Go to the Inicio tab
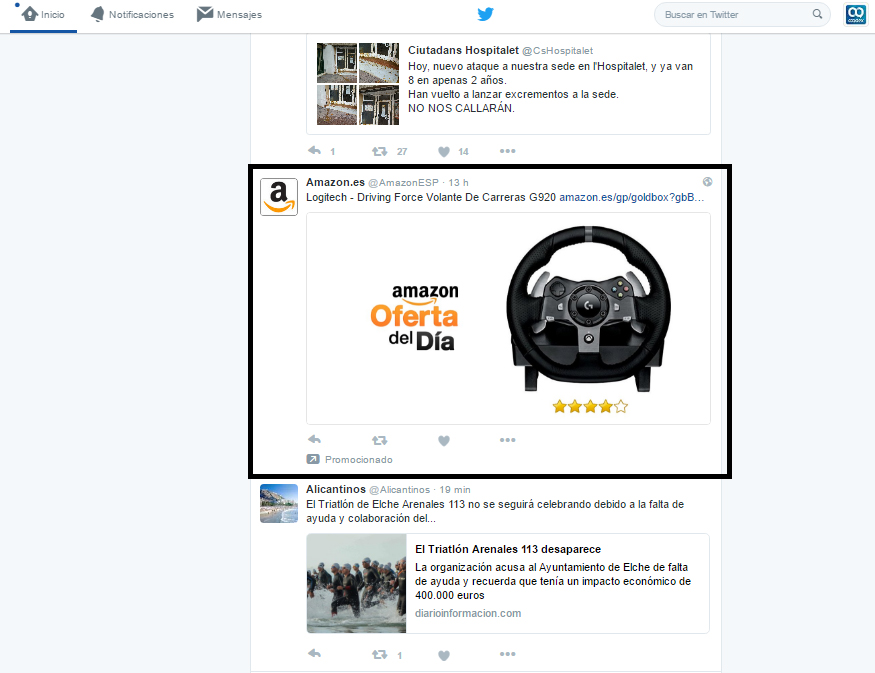The image size is (875, 673). [x=43, y=15]
